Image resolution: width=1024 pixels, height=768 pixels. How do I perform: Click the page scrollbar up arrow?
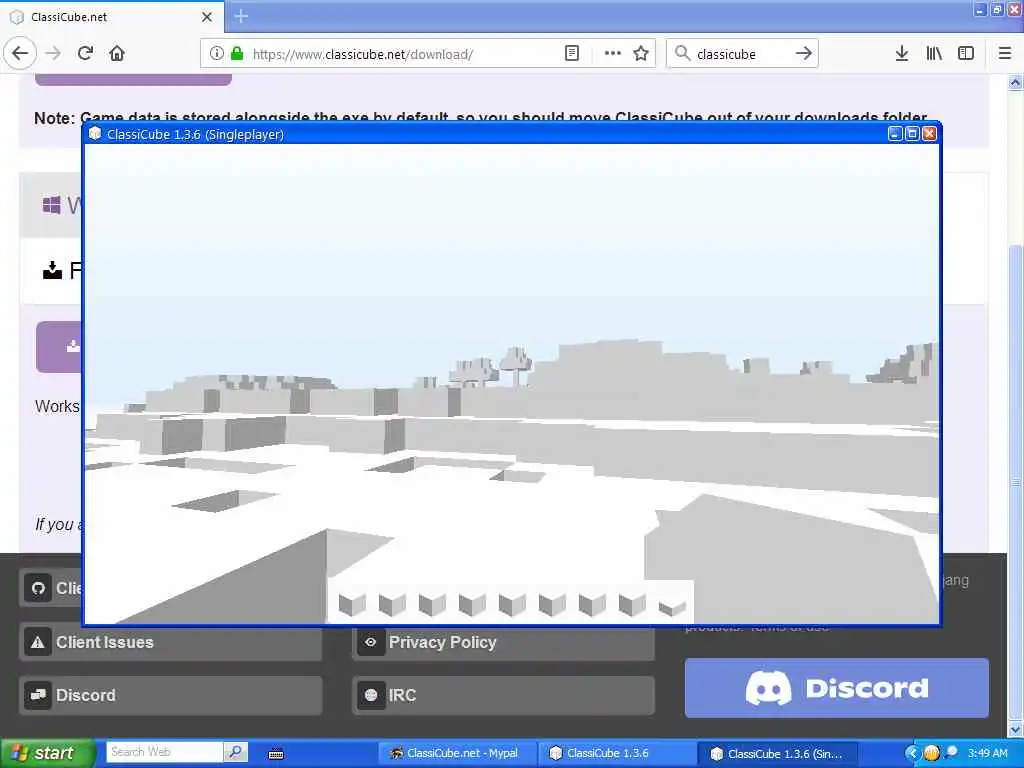click(1015, 82)
